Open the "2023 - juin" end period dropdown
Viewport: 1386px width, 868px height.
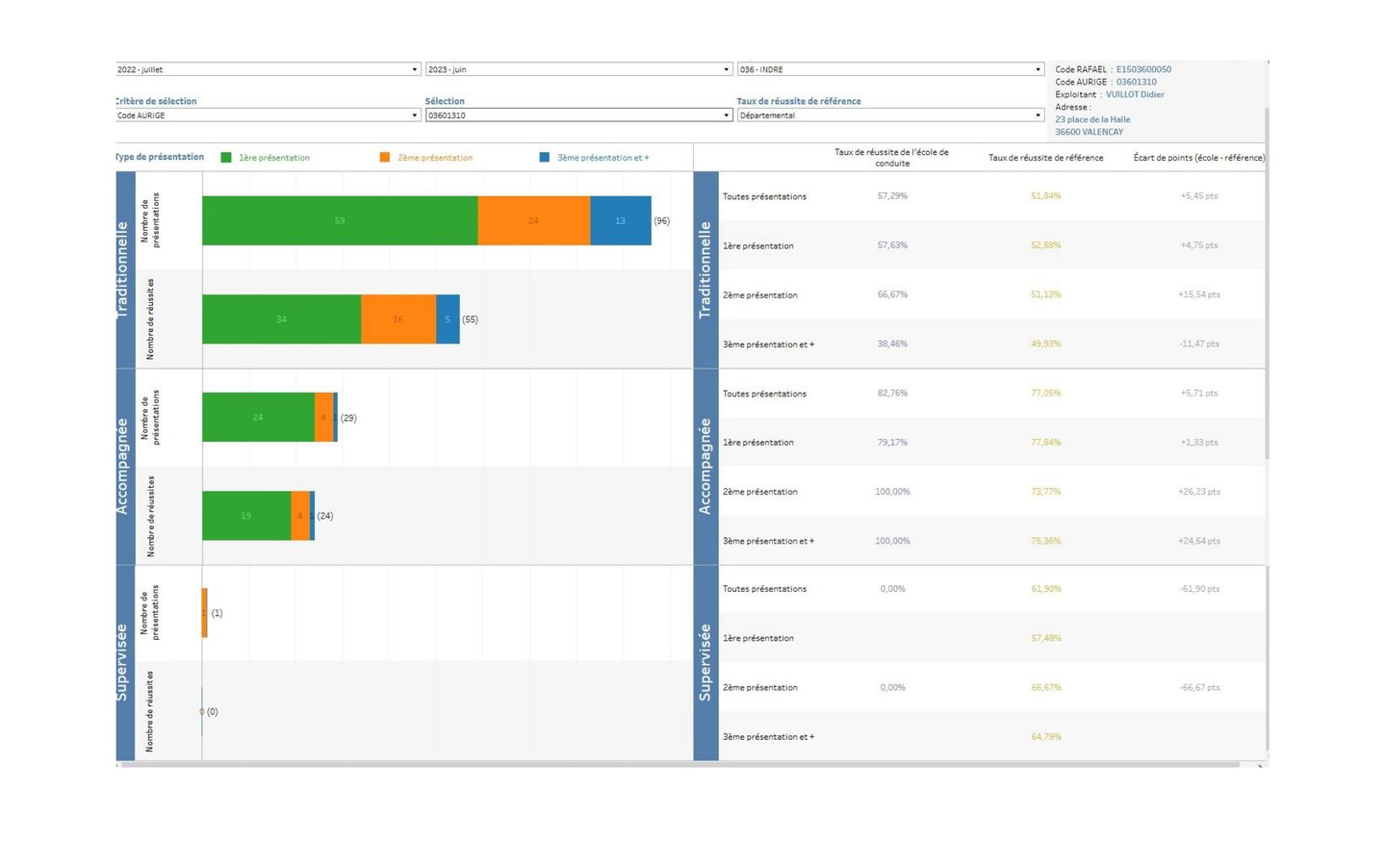(578, 69)
